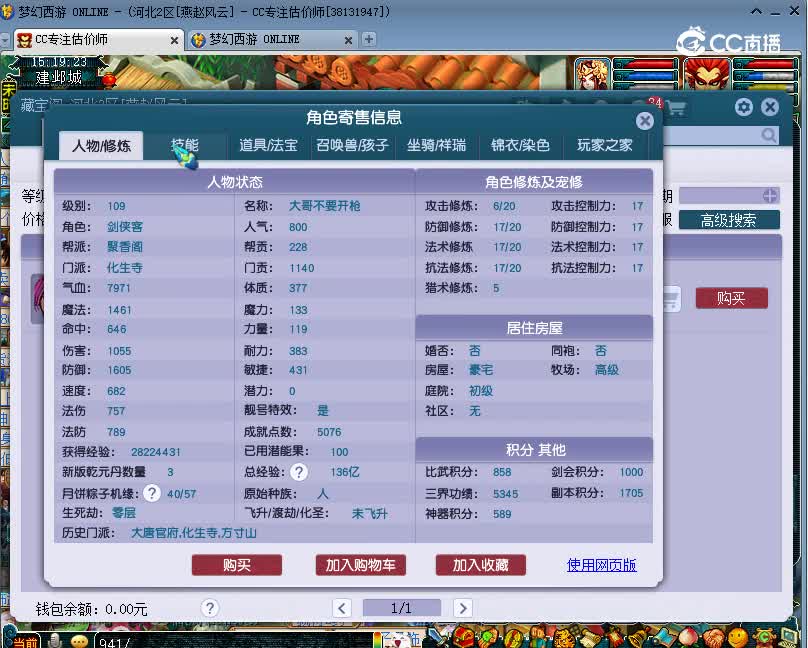Click 购买 button in character dialog
Viewport: 808px width, 648px height.
point(237,565)
